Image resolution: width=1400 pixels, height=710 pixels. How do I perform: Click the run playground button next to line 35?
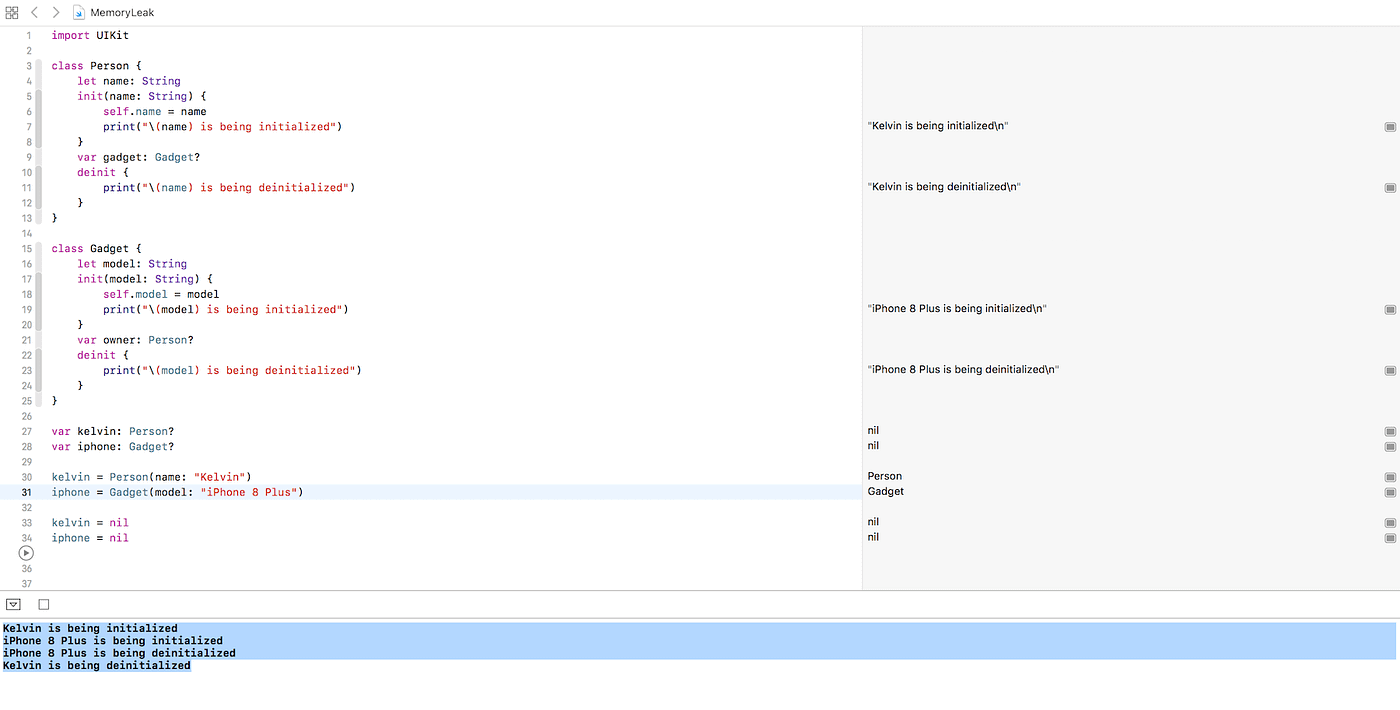26,552
